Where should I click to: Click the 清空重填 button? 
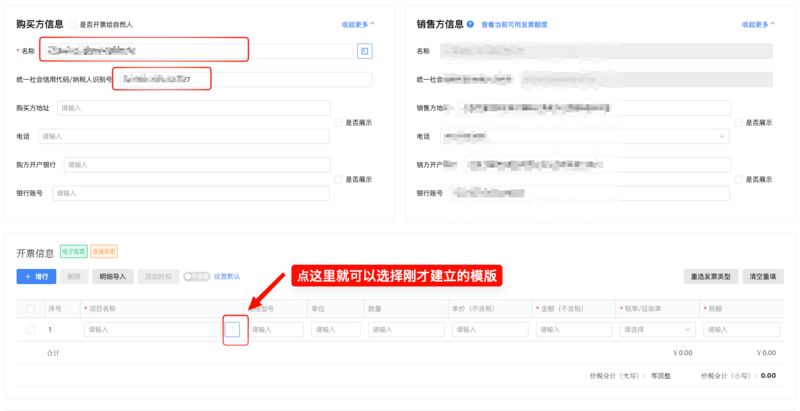pos(763,276)
